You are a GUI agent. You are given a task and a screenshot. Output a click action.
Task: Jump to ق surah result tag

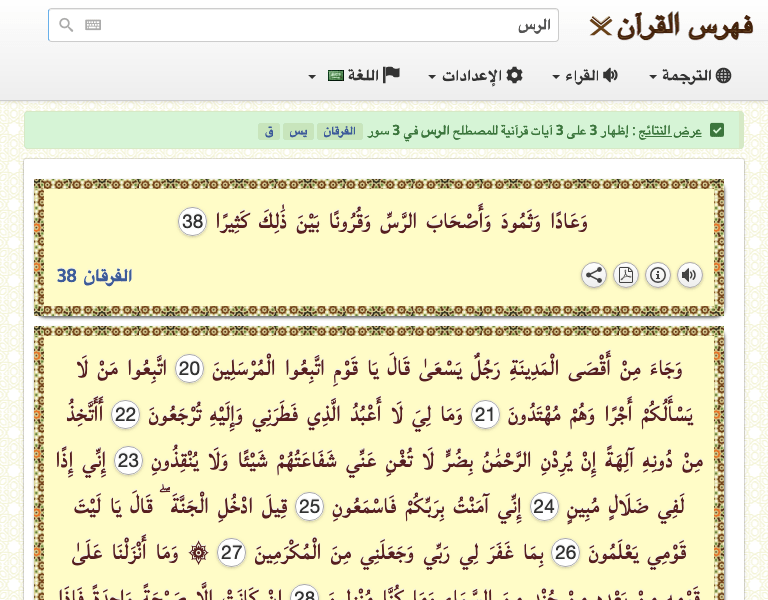click(x=269, y=132)
